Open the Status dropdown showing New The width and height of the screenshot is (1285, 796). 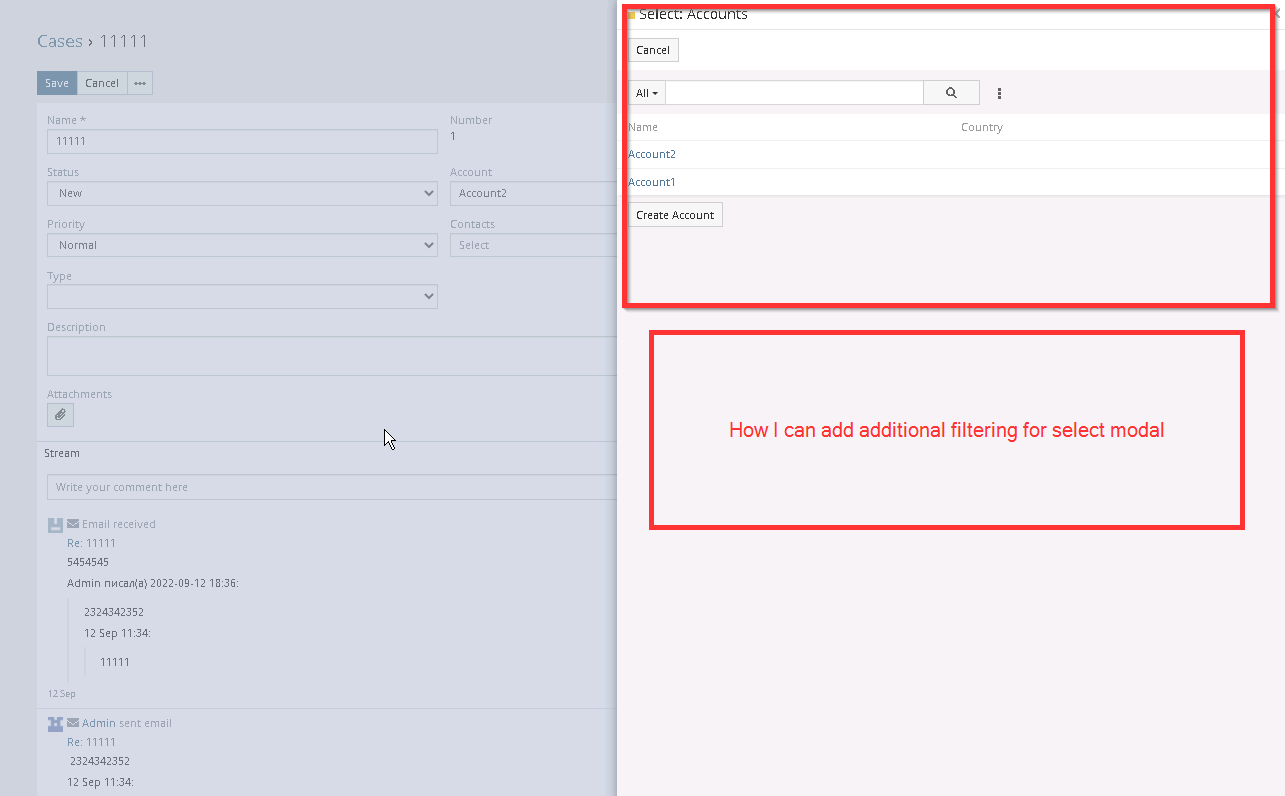(x=242, y=193)
